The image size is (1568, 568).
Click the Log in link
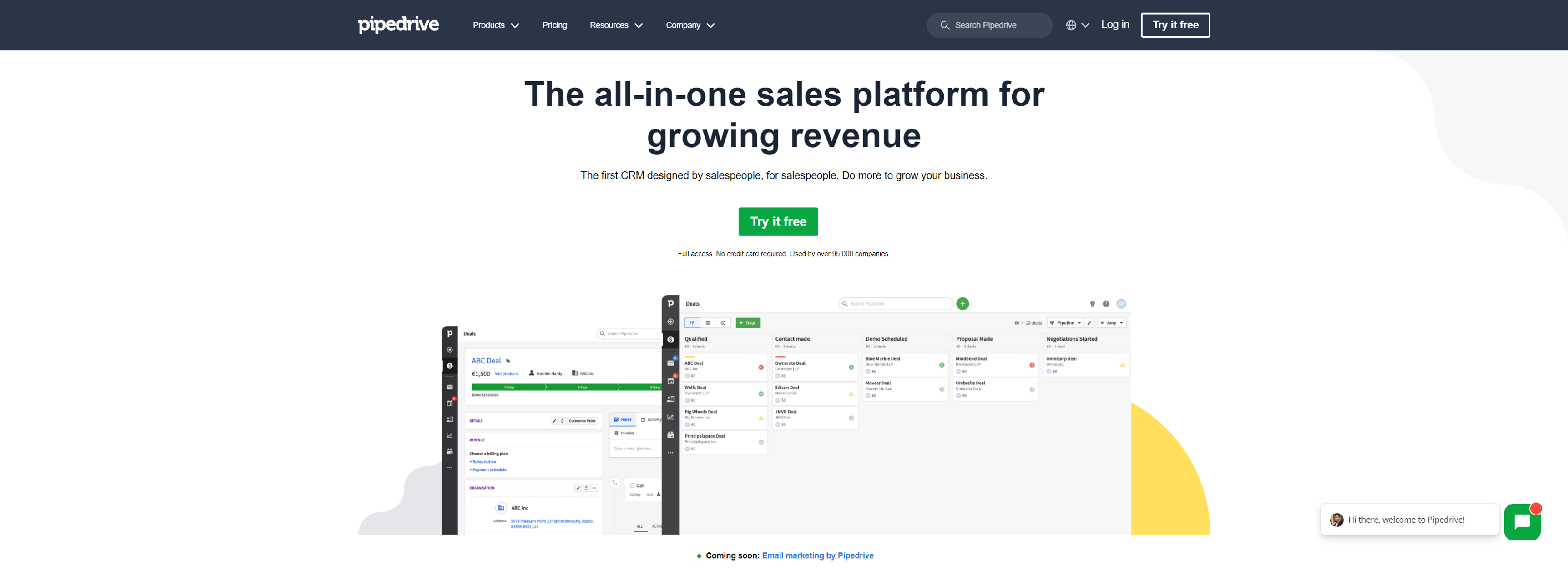pos(1115,24)
